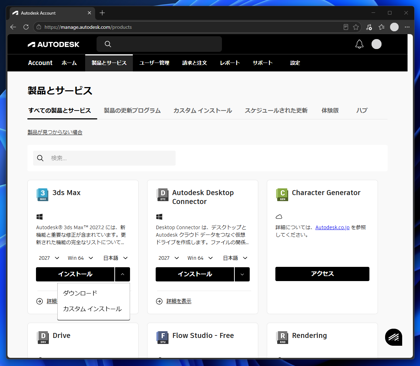Click the browser back arrow
The height and width of the screenshot is (366, 420).
[x=13, y=27]
